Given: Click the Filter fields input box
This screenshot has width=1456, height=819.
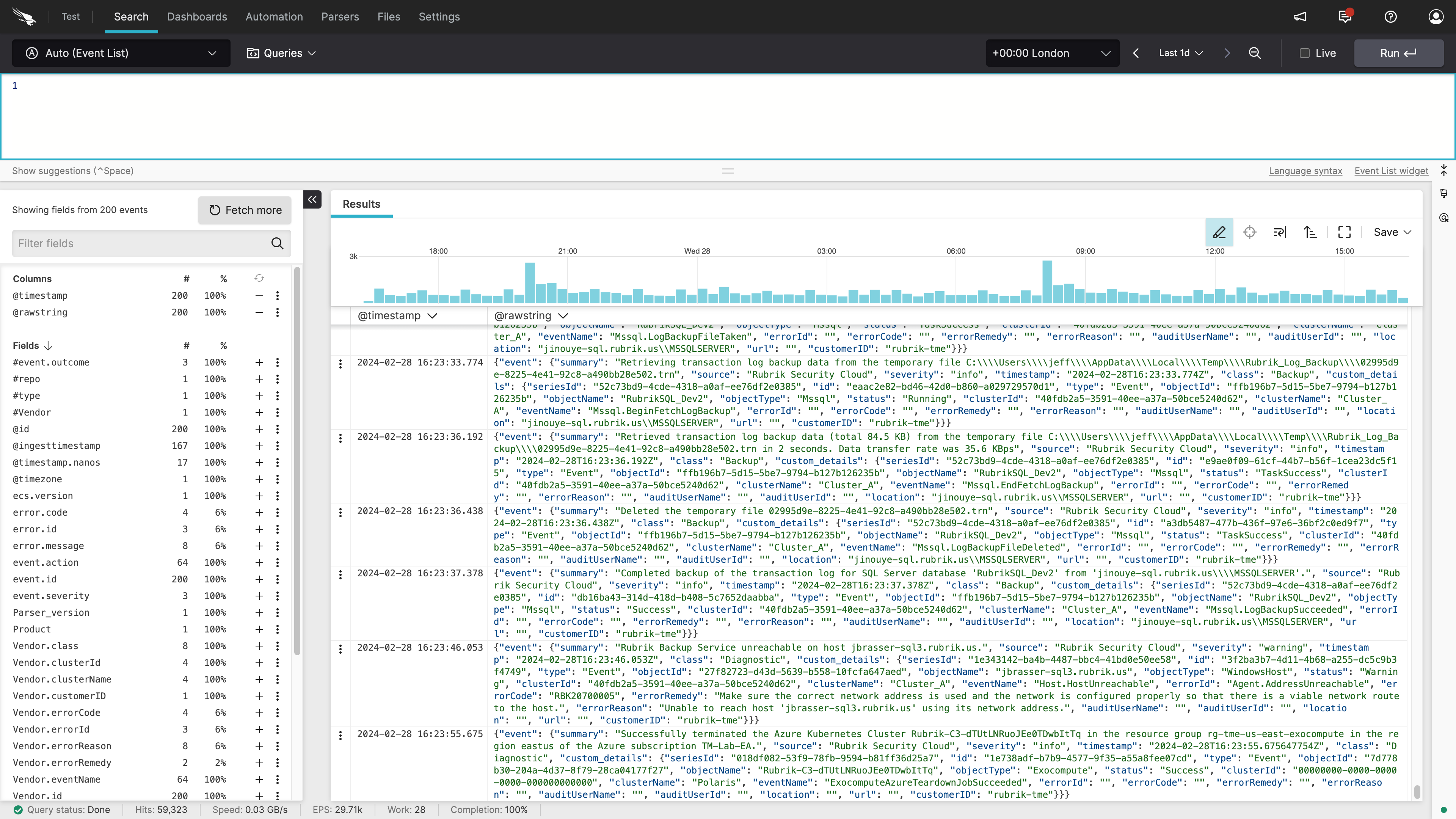Looking at the screenshot, I should [x=141, y=243].
